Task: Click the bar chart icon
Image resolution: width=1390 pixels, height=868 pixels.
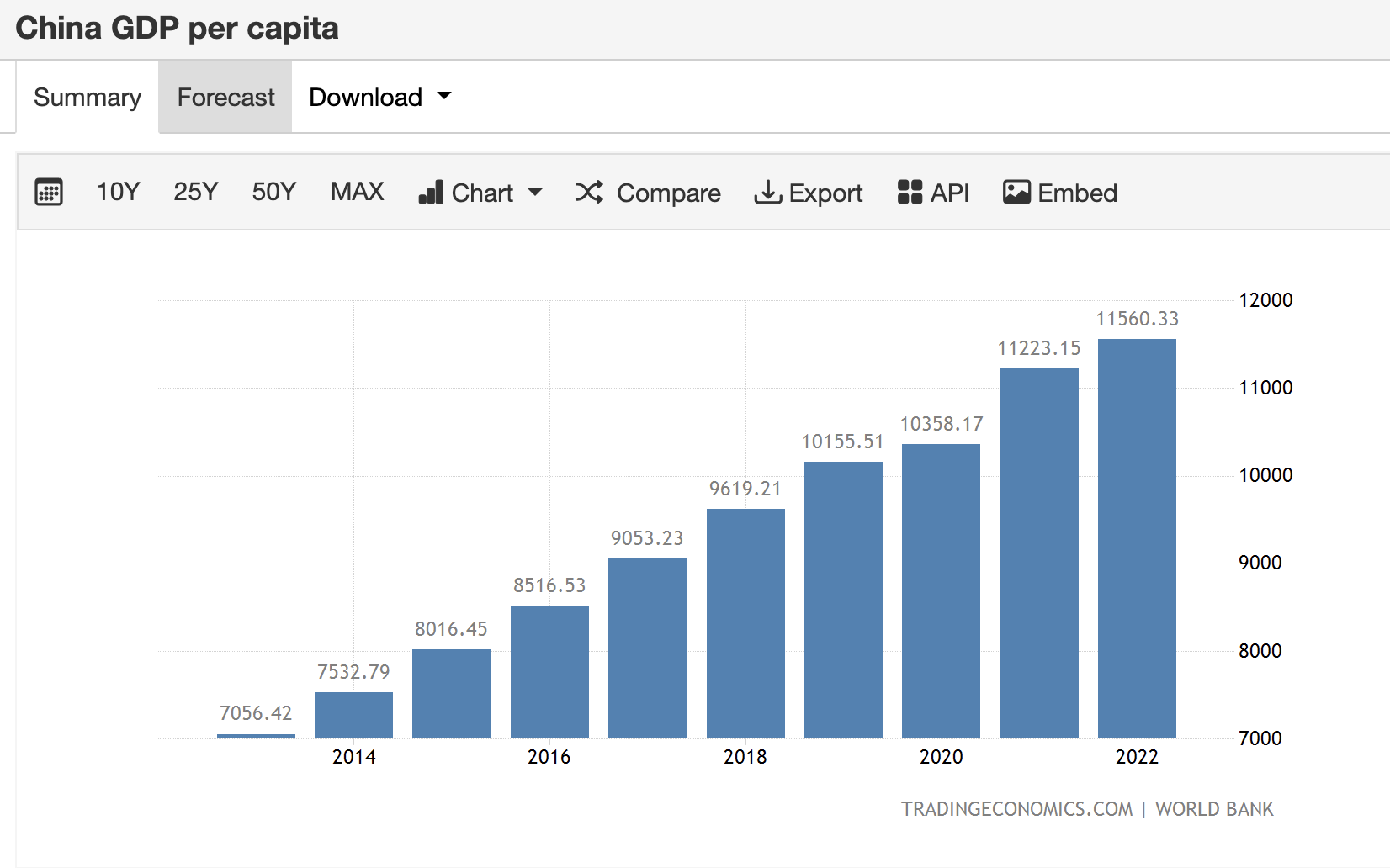Action: 431,193
